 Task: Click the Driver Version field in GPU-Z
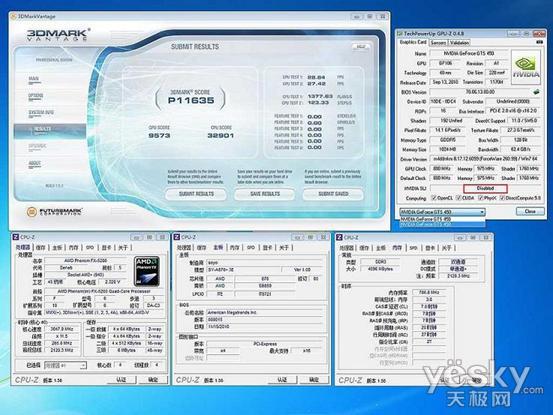484,159
